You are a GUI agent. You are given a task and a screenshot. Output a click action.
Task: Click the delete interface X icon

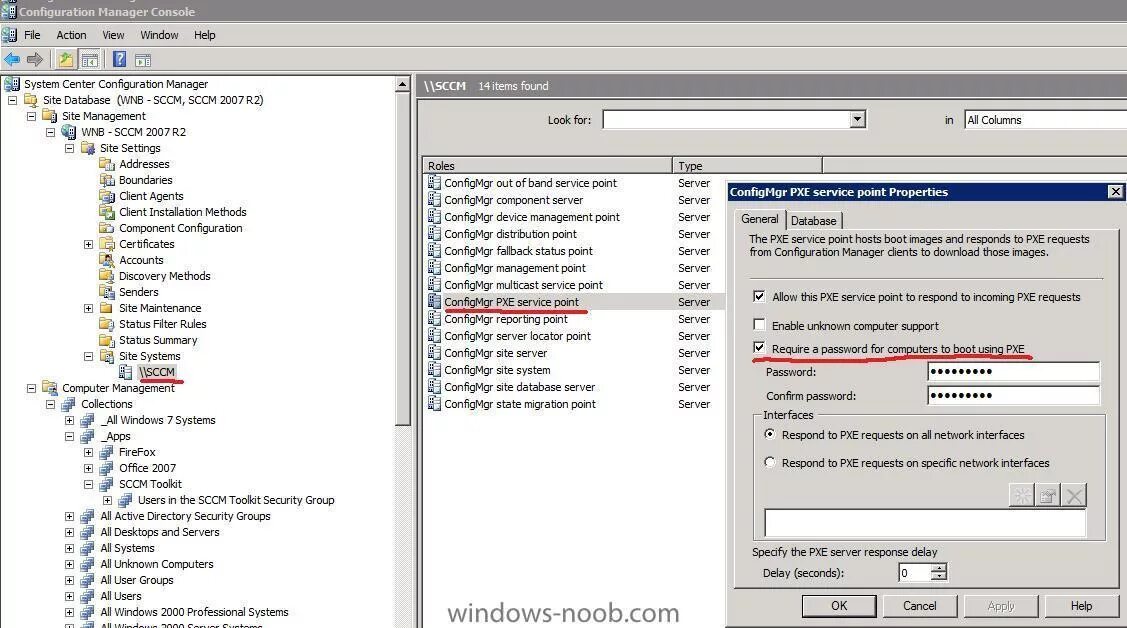[x=1074, y=495]
